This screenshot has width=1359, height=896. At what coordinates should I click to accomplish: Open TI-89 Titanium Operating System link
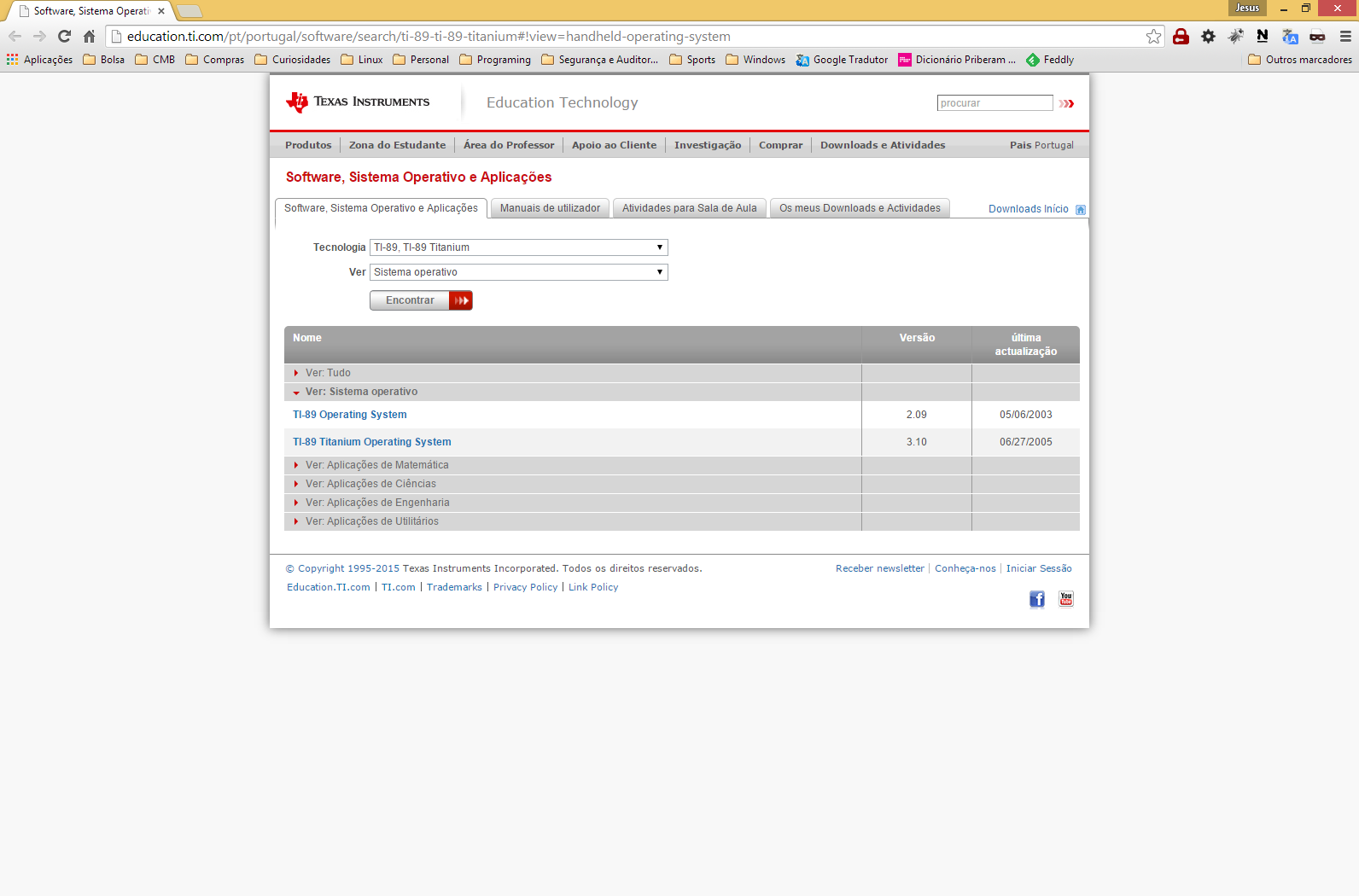pos(372,442)
